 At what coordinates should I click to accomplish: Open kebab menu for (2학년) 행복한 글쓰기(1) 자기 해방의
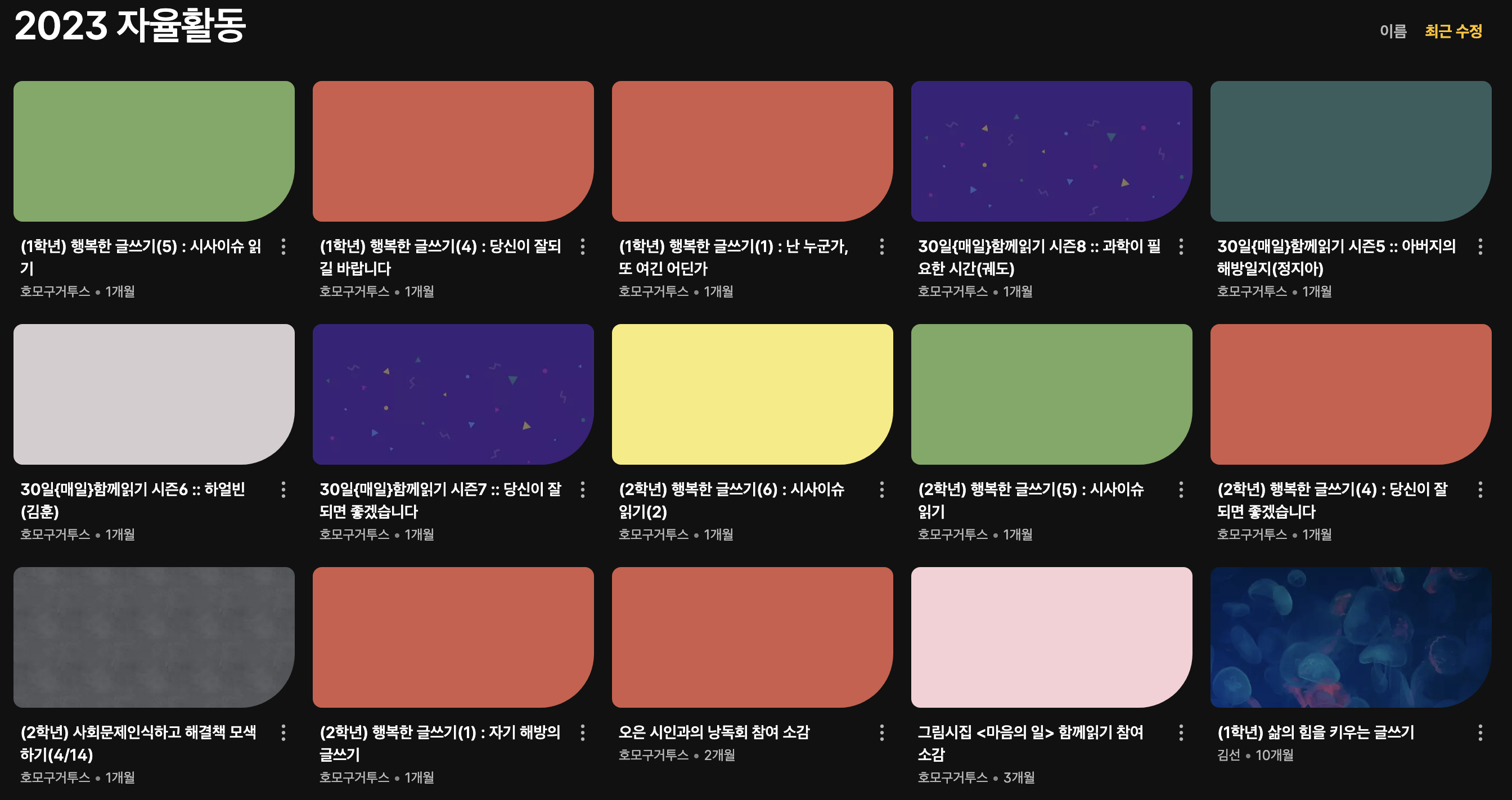(x=582, y=732)
